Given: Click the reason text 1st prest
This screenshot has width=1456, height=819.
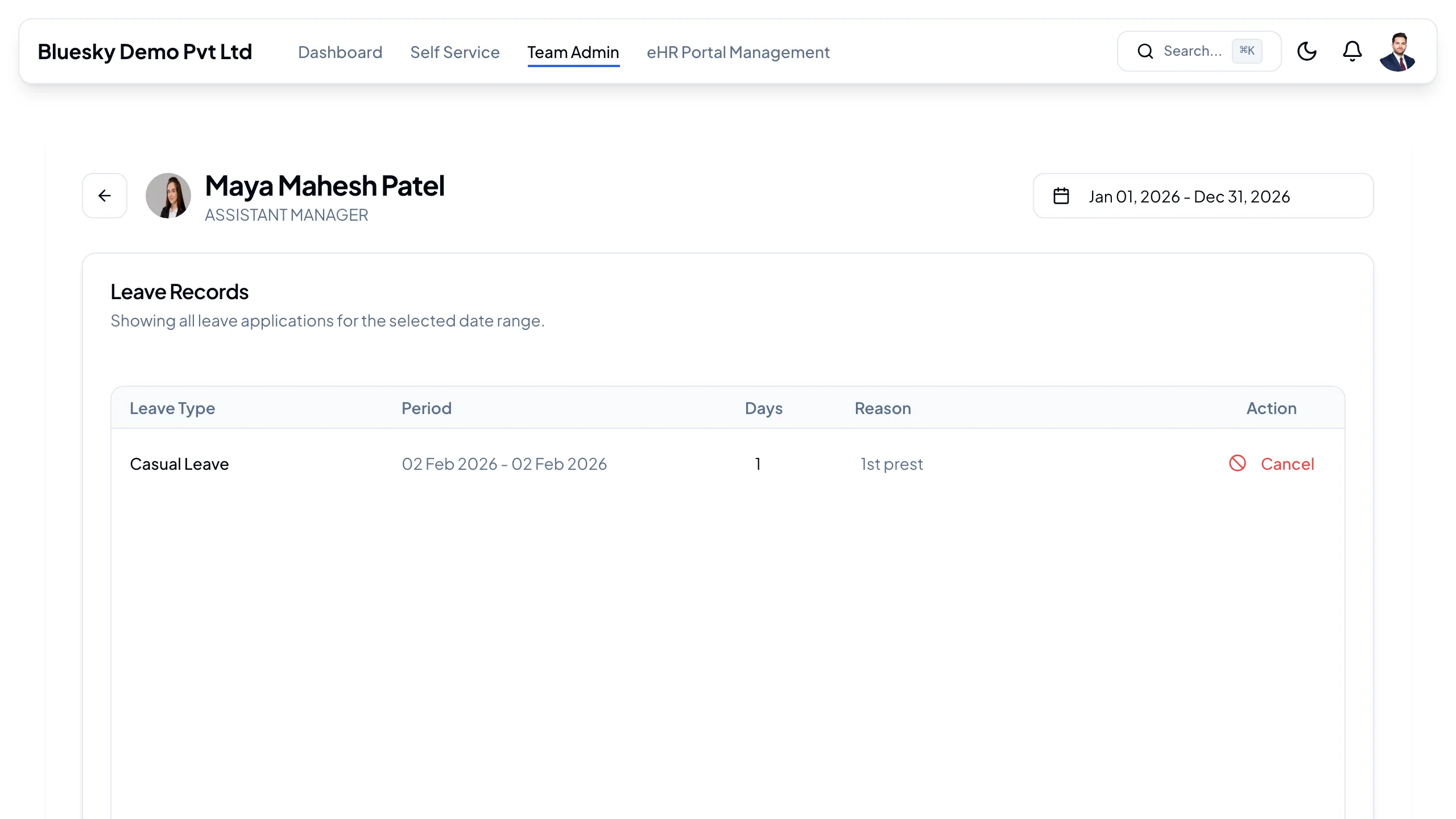Looking at the screenshot, I should click(892, 464).
